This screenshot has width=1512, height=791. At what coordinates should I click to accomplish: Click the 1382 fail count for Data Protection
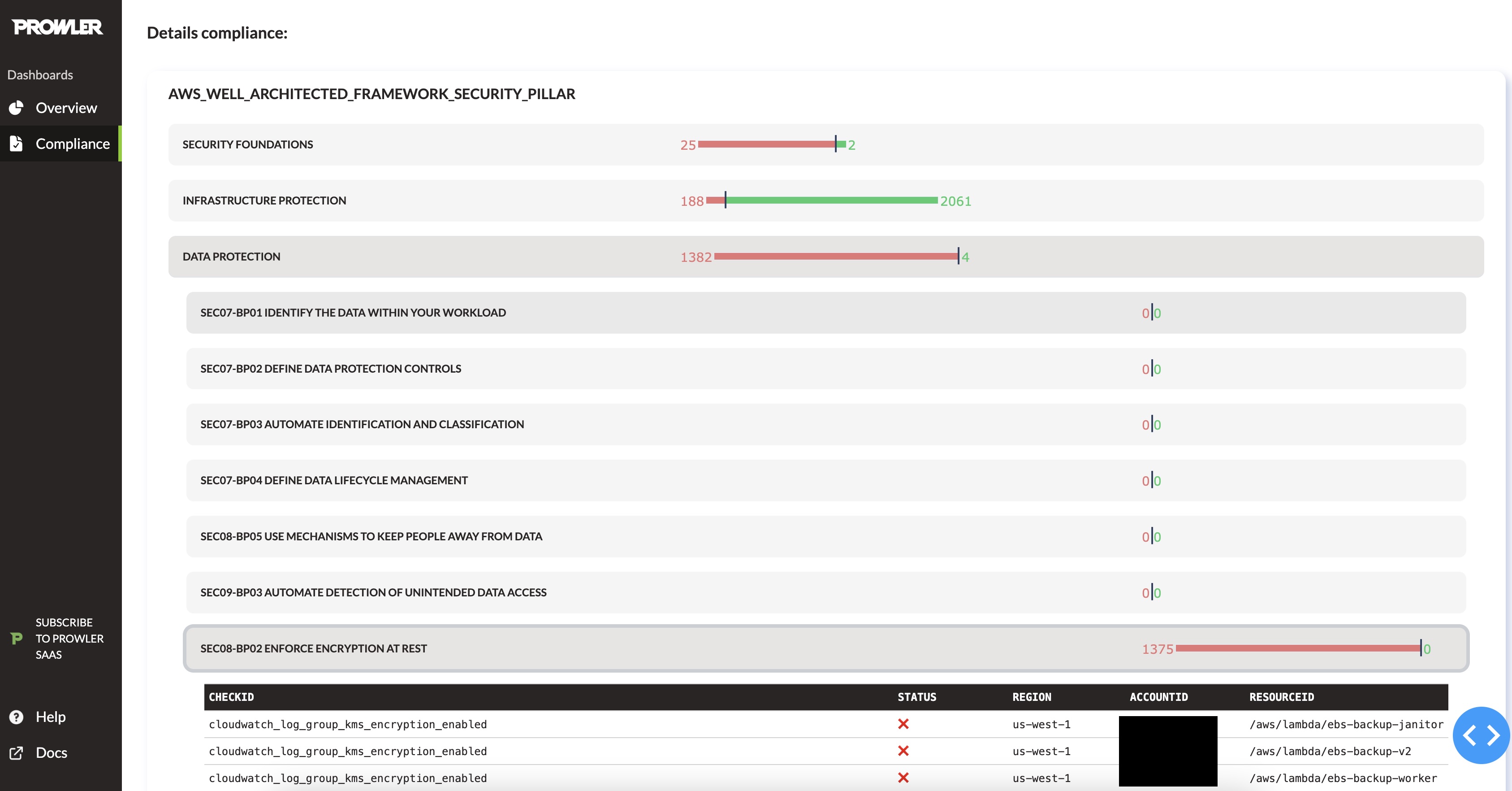click(x=696, y=257)
